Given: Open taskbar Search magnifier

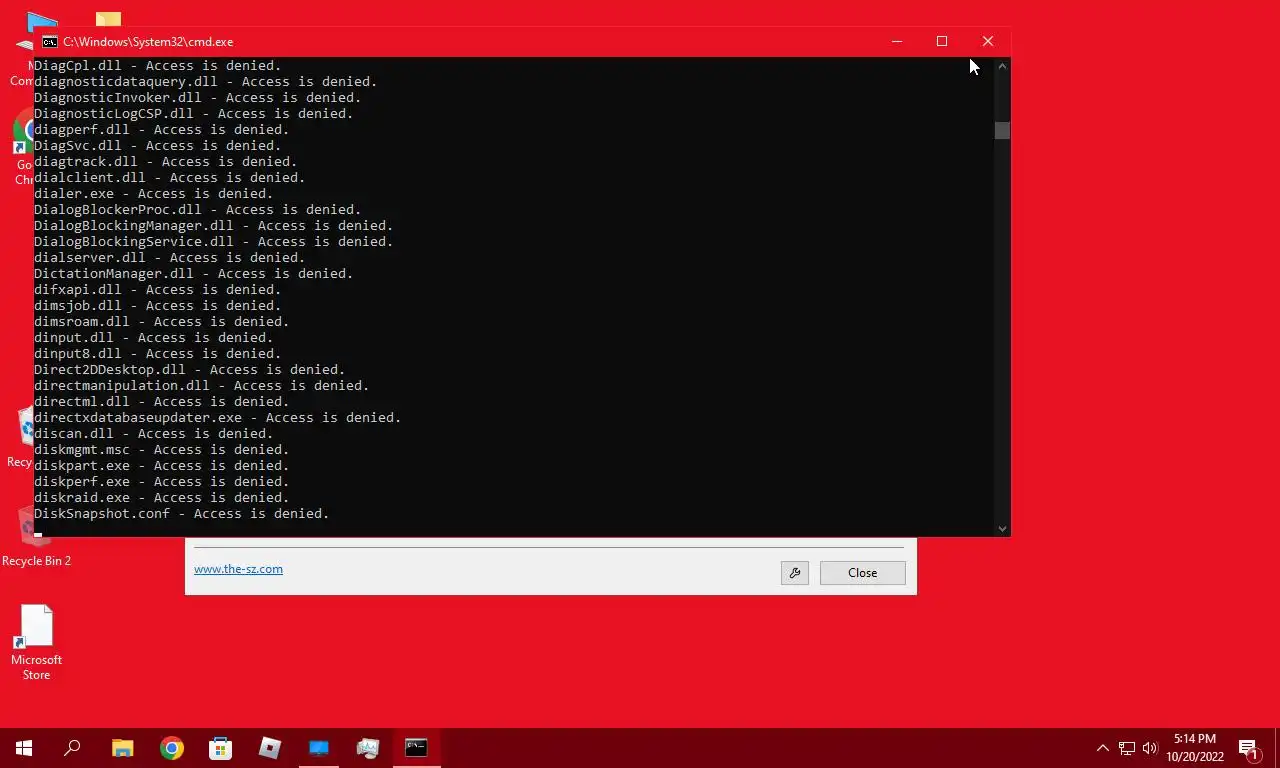Looking at the screenshot, I should click(x=72, y=748).
